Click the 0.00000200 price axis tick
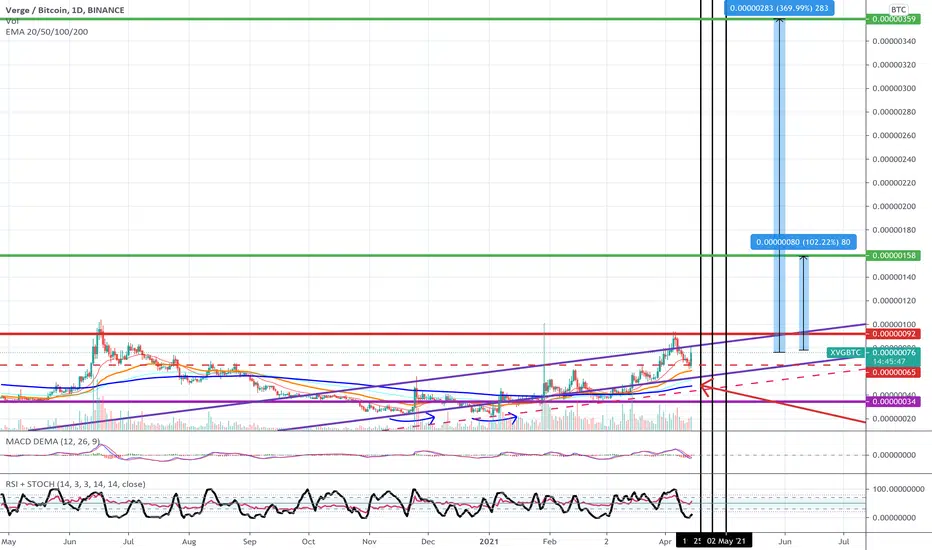The height and width of the screenshot is (550, 932). pos(894,206)
